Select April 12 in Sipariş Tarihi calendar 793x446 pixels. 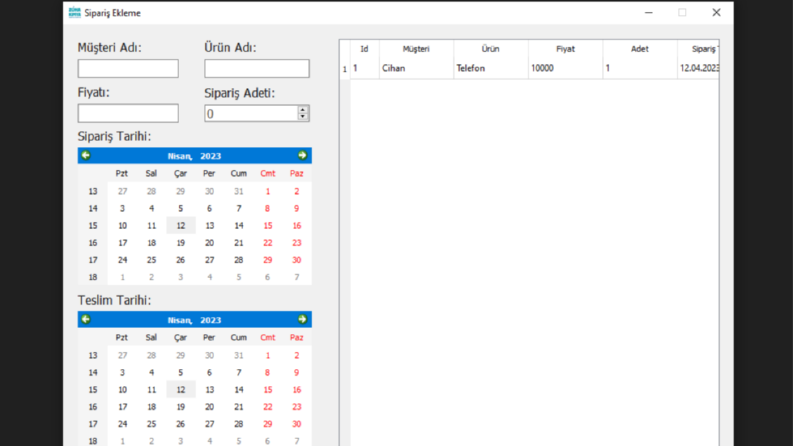pos(181,226)
